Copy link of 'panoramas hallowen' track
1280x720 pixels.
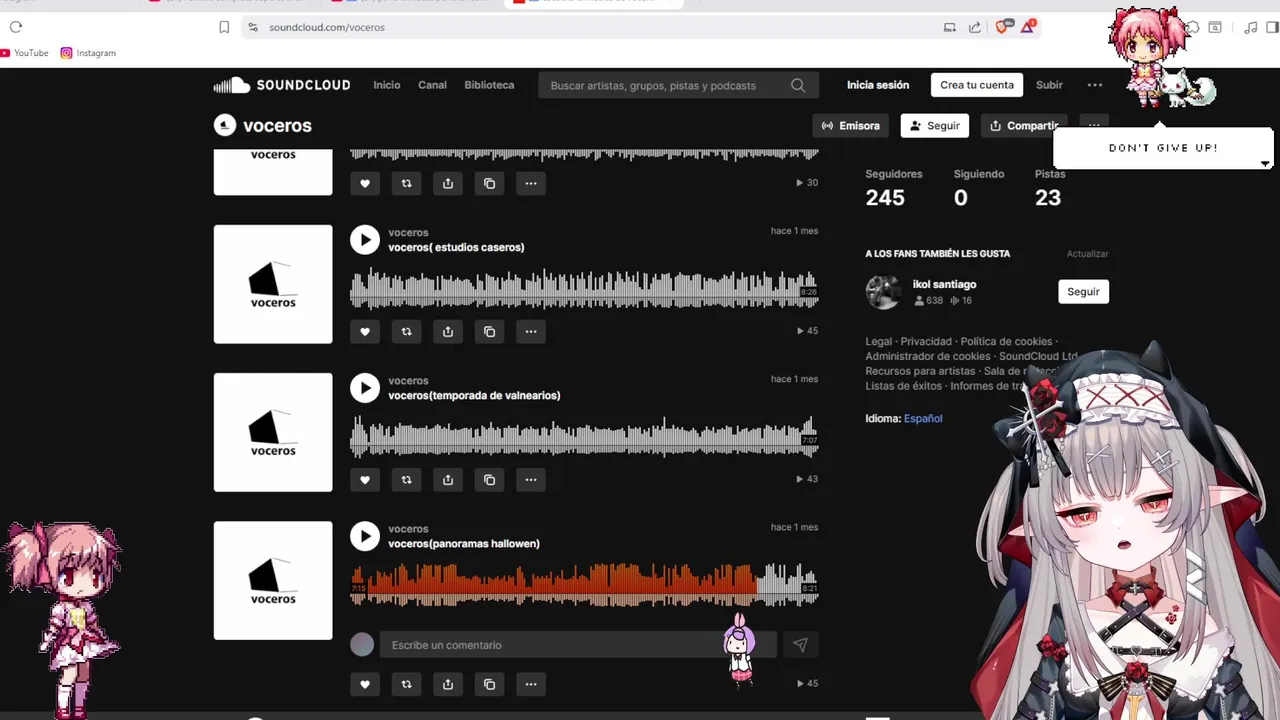click(489, 684)
